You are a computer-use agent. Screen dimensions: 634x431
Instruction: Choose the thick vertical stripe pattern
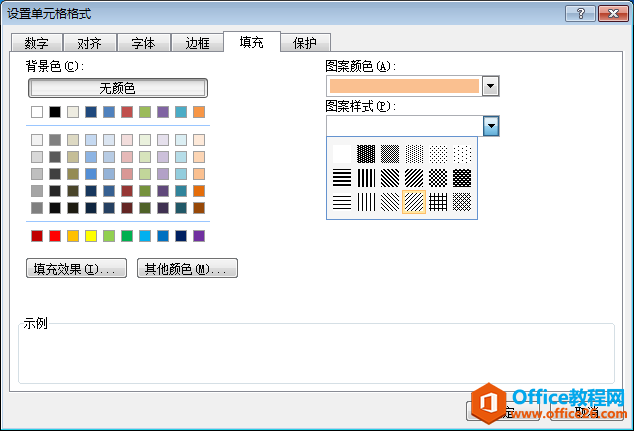[x=366, y=178]
